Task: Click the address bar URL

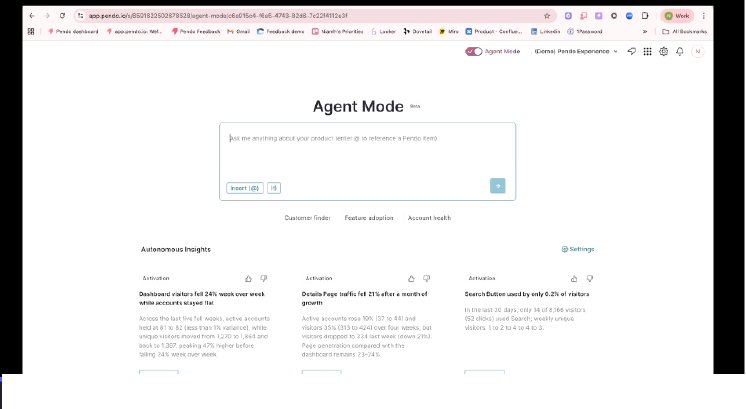Action: tap(218, 16)
